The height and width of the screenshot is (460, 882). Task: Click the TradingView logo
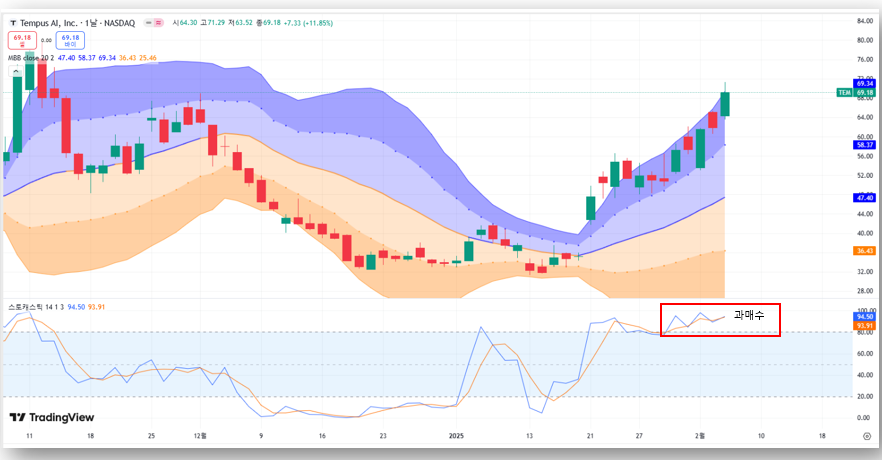point(52,417)
